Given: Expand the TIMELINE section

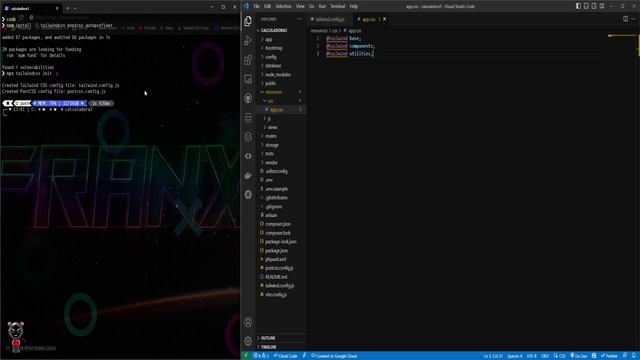Looking at the screenshot, I should 281,347.
